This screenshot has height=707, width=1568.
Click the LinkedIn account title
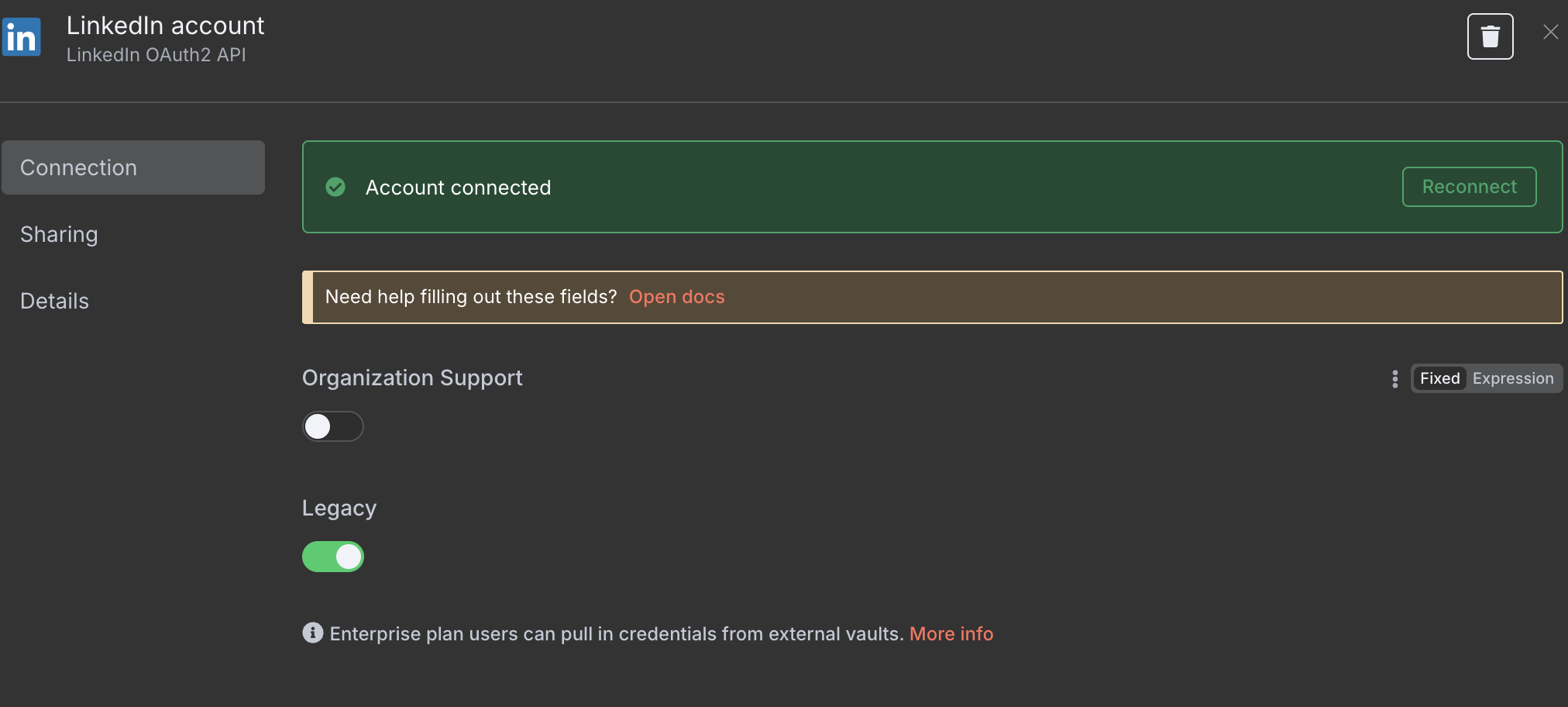pos(165,26)
